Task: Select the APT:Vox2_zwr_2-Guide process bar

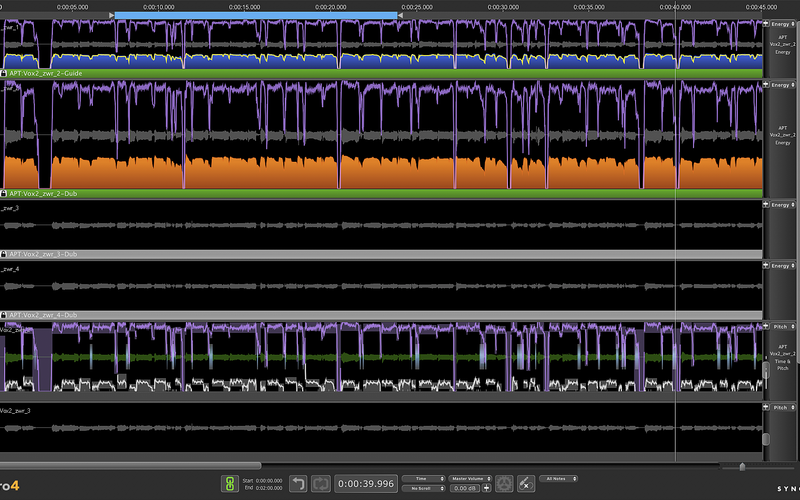Action: pyautogui.click(x=381, y=73)
